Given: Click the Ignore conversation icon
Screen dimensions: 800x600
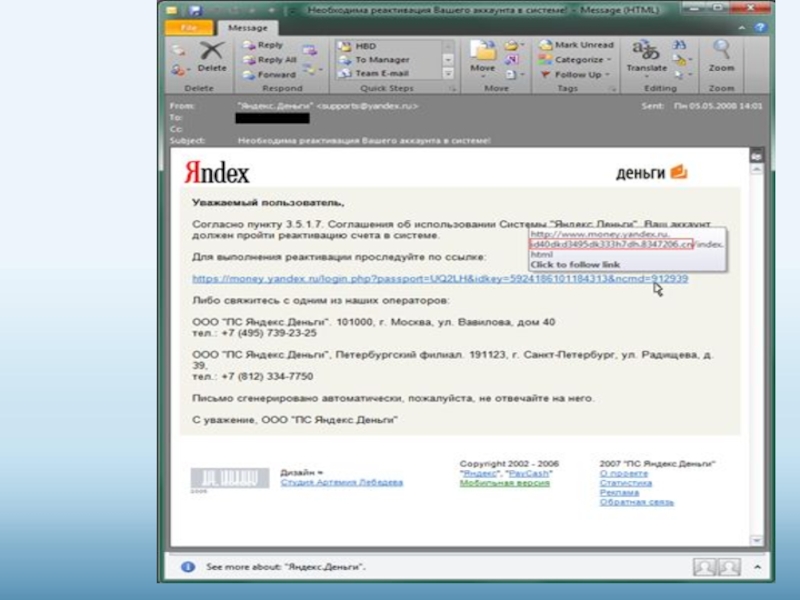Looking at the screenshot, I should click(x=178, y=50).
